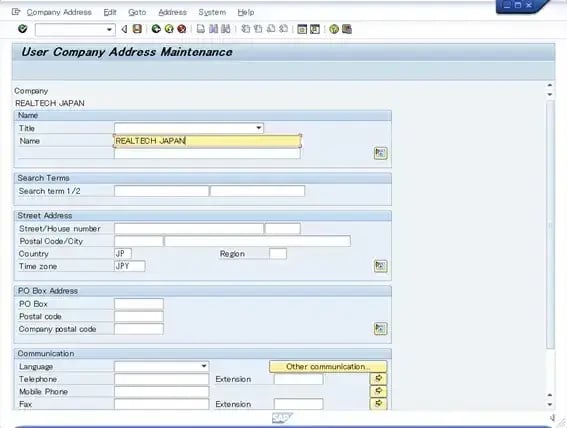Viewport: 567px width, 428px height.
Task: Open the Goto menu
Action: pyautogui.click(x=137, y=12)
